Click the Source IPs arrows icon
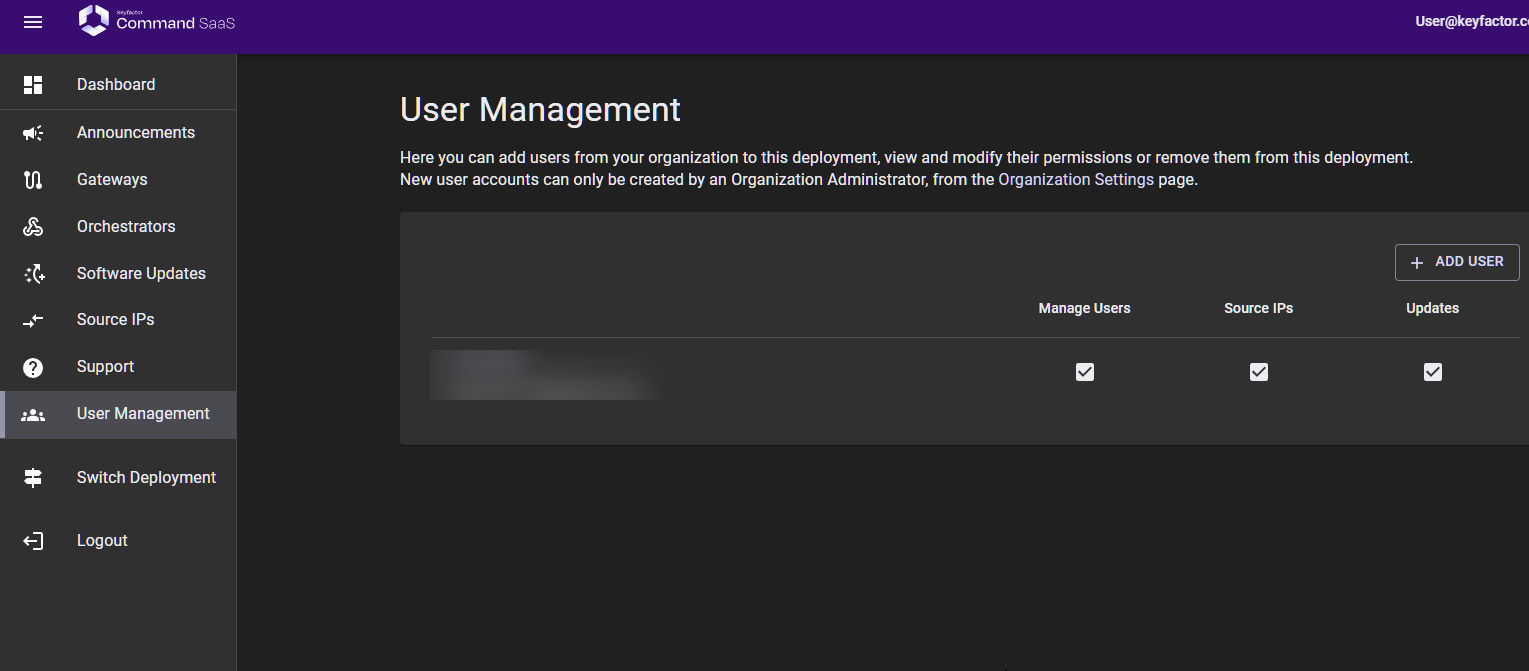This screenshot has width=1529, height=671. 33,320
